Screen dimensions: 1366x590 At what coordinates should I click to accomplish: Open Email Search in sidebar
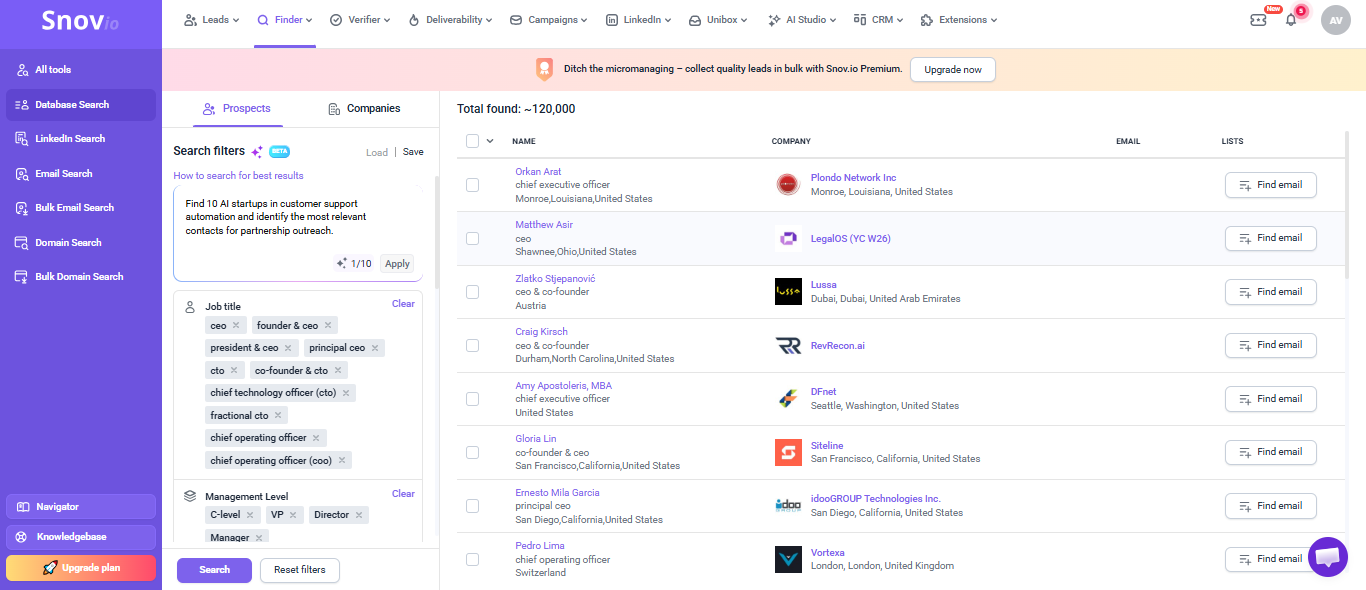[x=81, y=174]
